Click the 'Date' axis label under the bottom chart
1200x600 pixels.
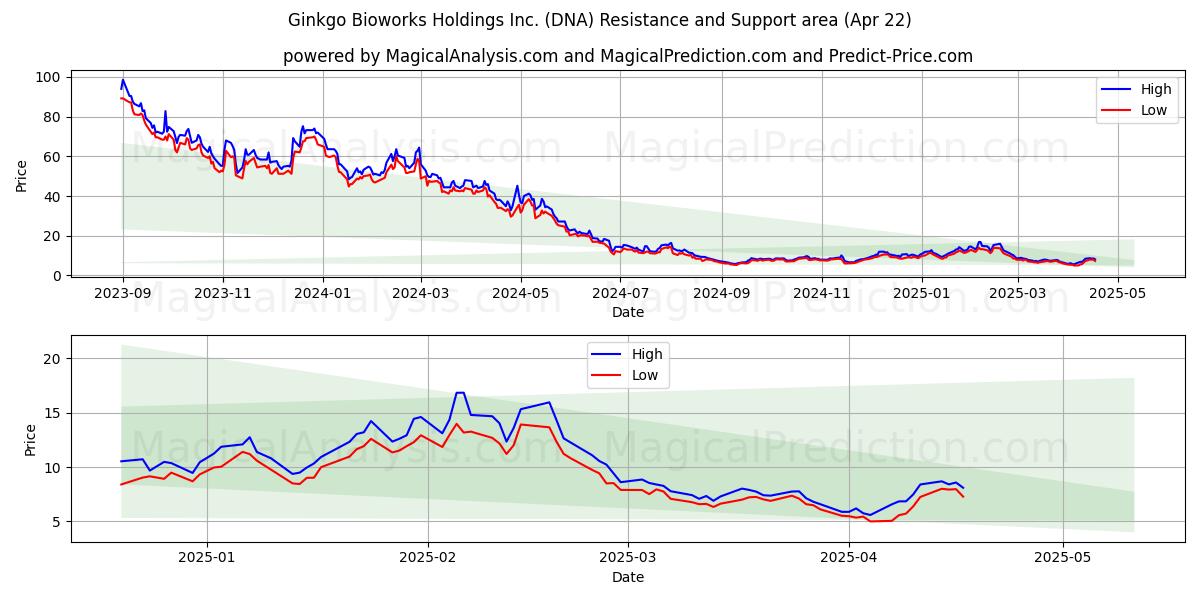tap(628, 577)
